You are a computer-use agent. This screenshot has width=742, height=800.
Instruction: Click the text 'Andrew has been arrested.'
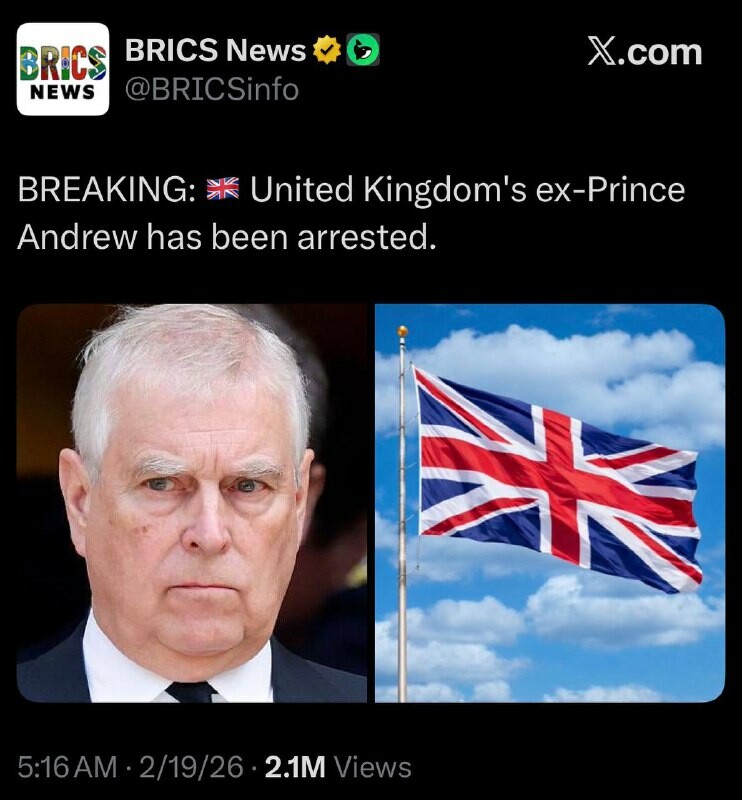pyautogui.click(x=227, y=237)
